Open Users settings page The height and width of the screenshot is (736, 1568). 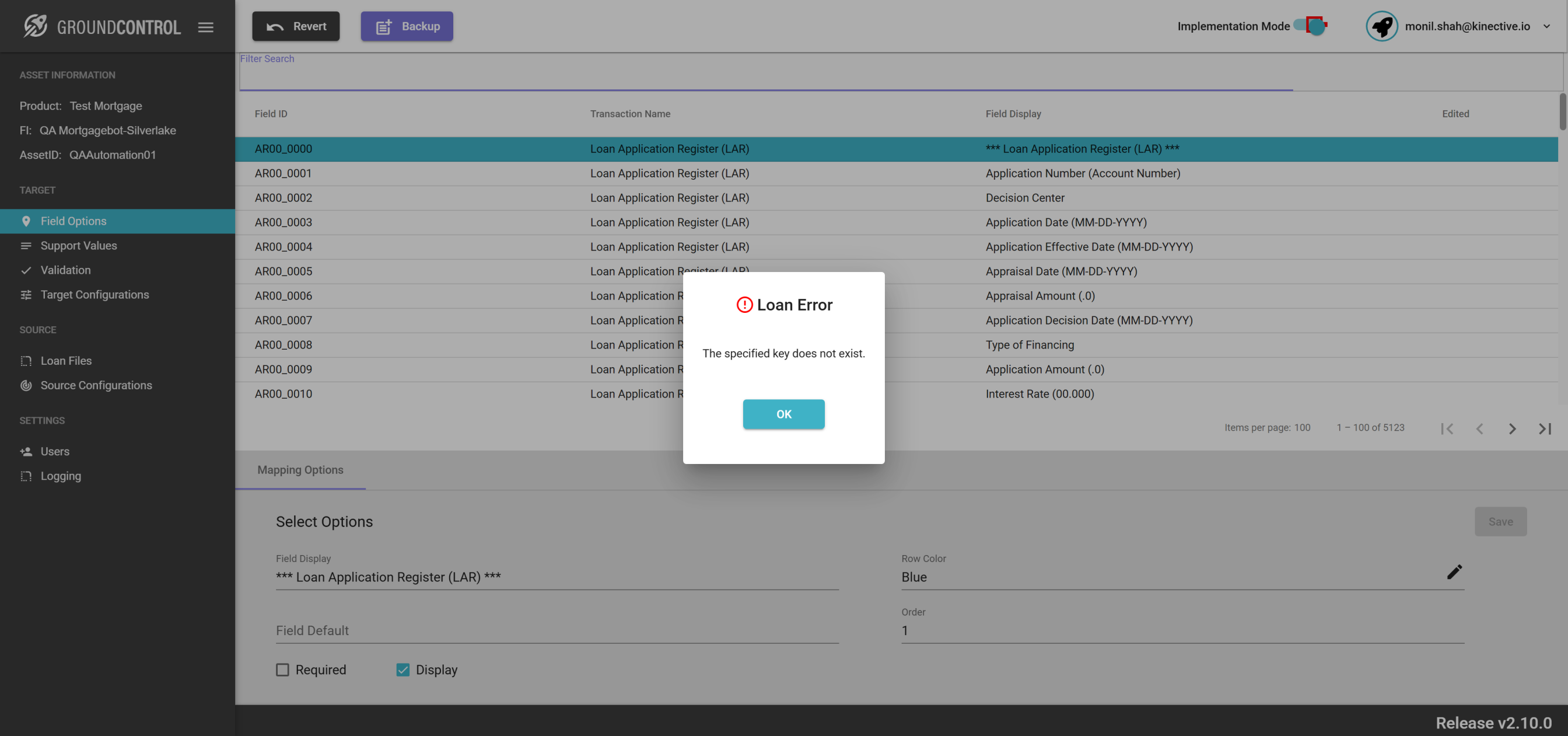coord(55,452)
